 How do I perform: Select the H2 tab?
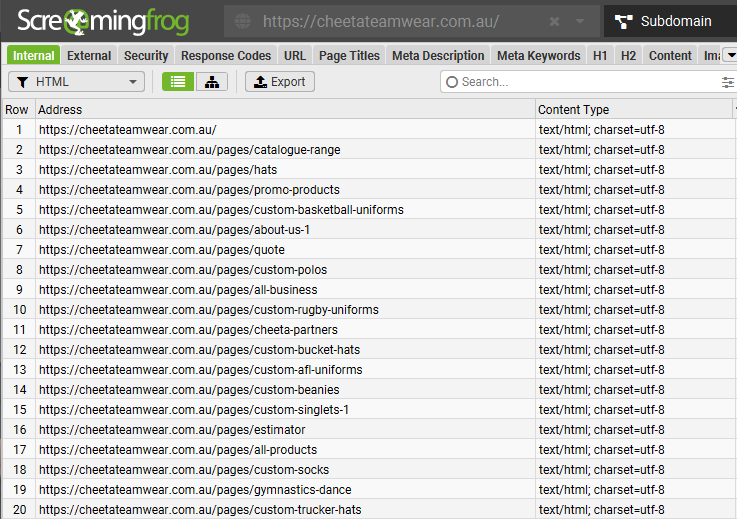[x=628, y=55]
